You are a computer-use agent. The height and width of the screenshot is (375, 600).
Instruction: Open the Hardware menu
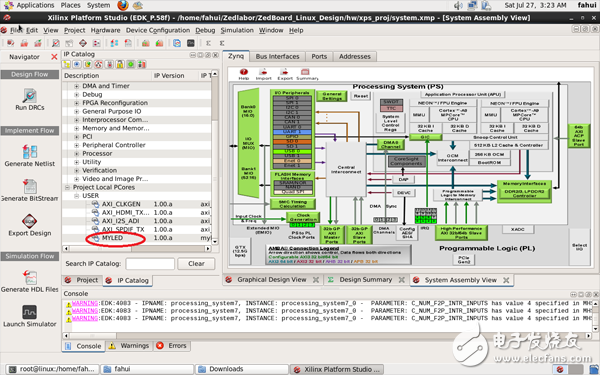(105, 30)
